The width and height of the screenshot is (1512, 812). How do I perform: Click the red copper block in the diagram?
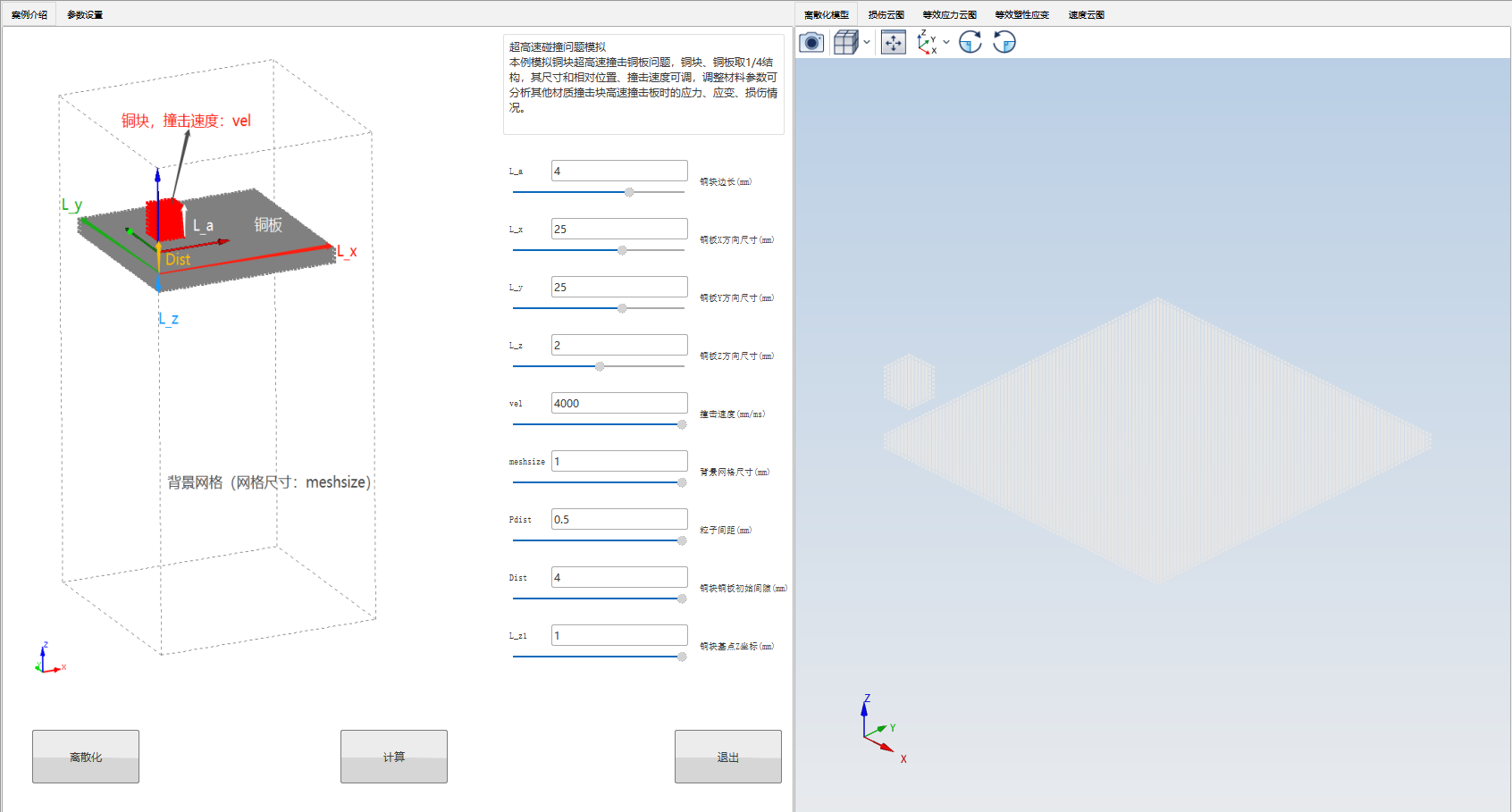(x=165, y=220)
